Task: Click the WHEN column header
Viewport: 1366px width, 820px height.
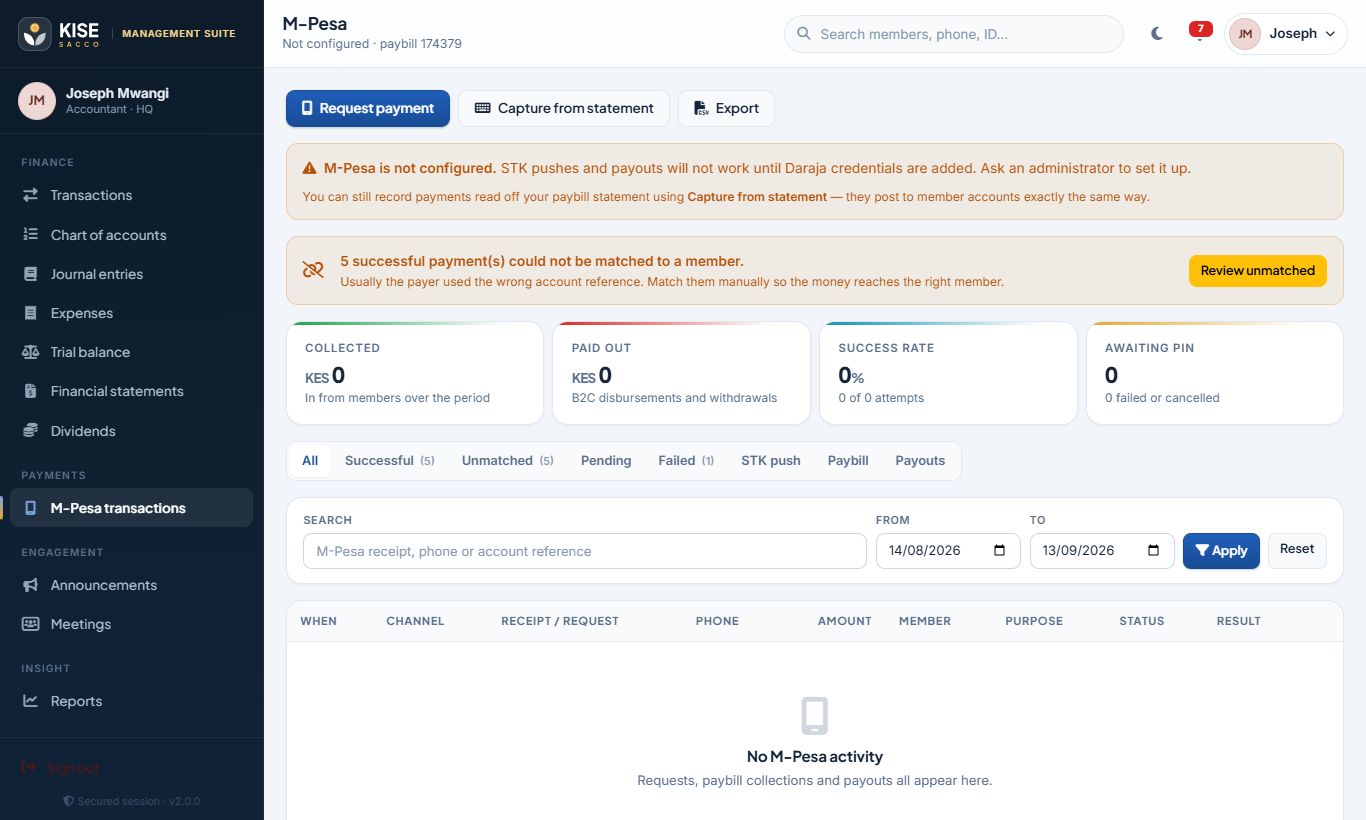Action: (319, 621)
